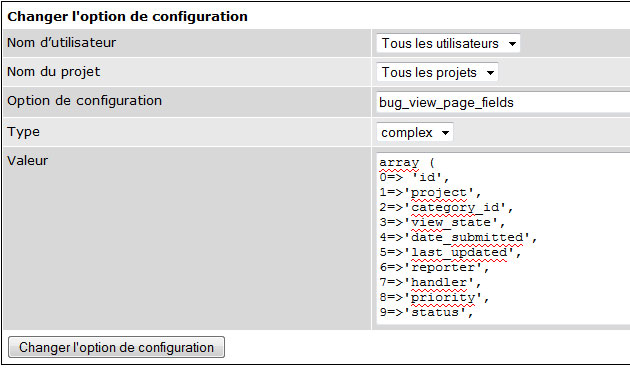Image resolution: width=630 pixels, height=372 pixels.
Task: Click the form heading 'Changer l'option de configuration'
Action: [x=127, y=16]
